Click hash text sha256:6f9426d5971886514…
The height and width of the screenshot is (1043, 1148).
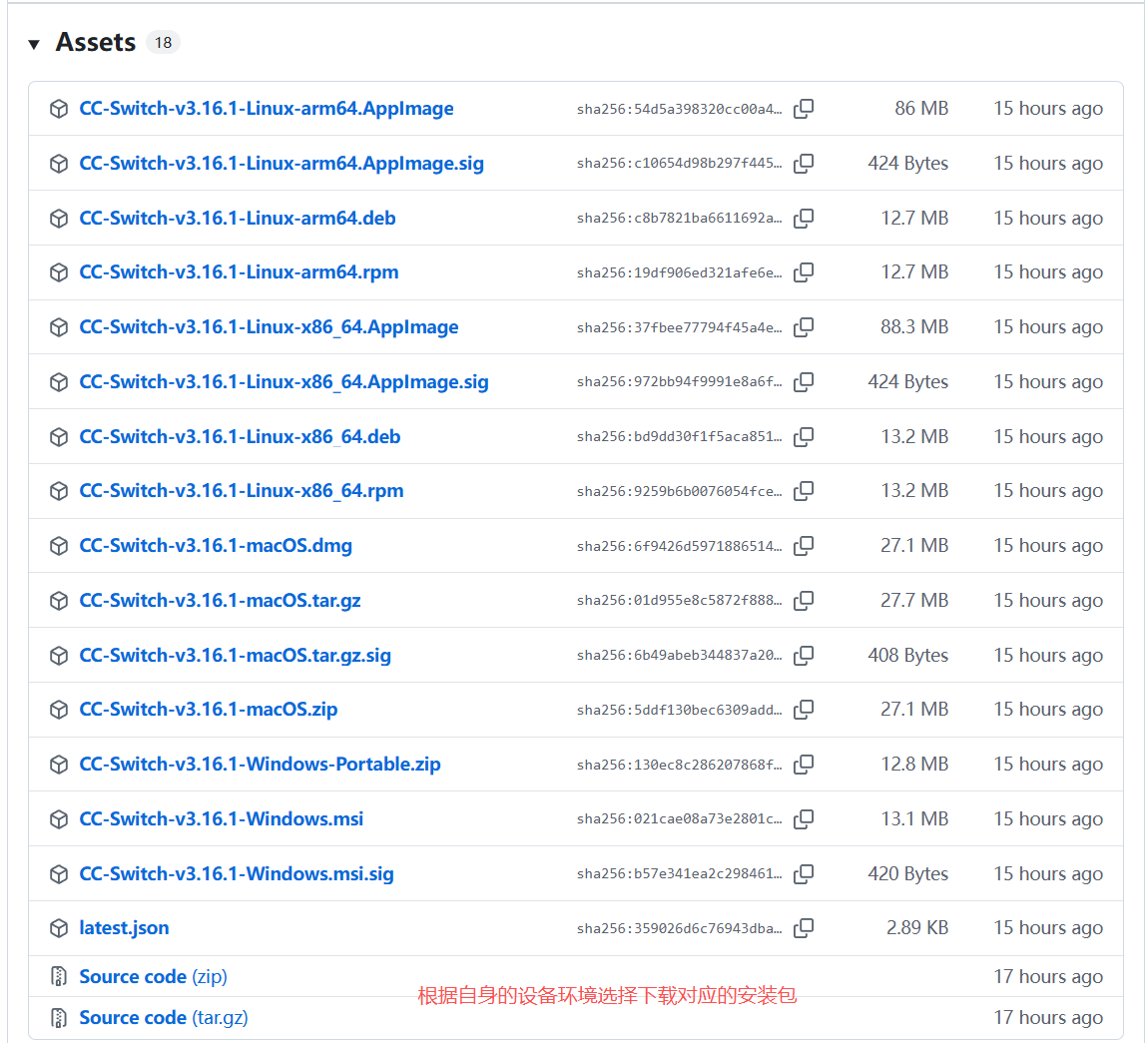[679, 547]
